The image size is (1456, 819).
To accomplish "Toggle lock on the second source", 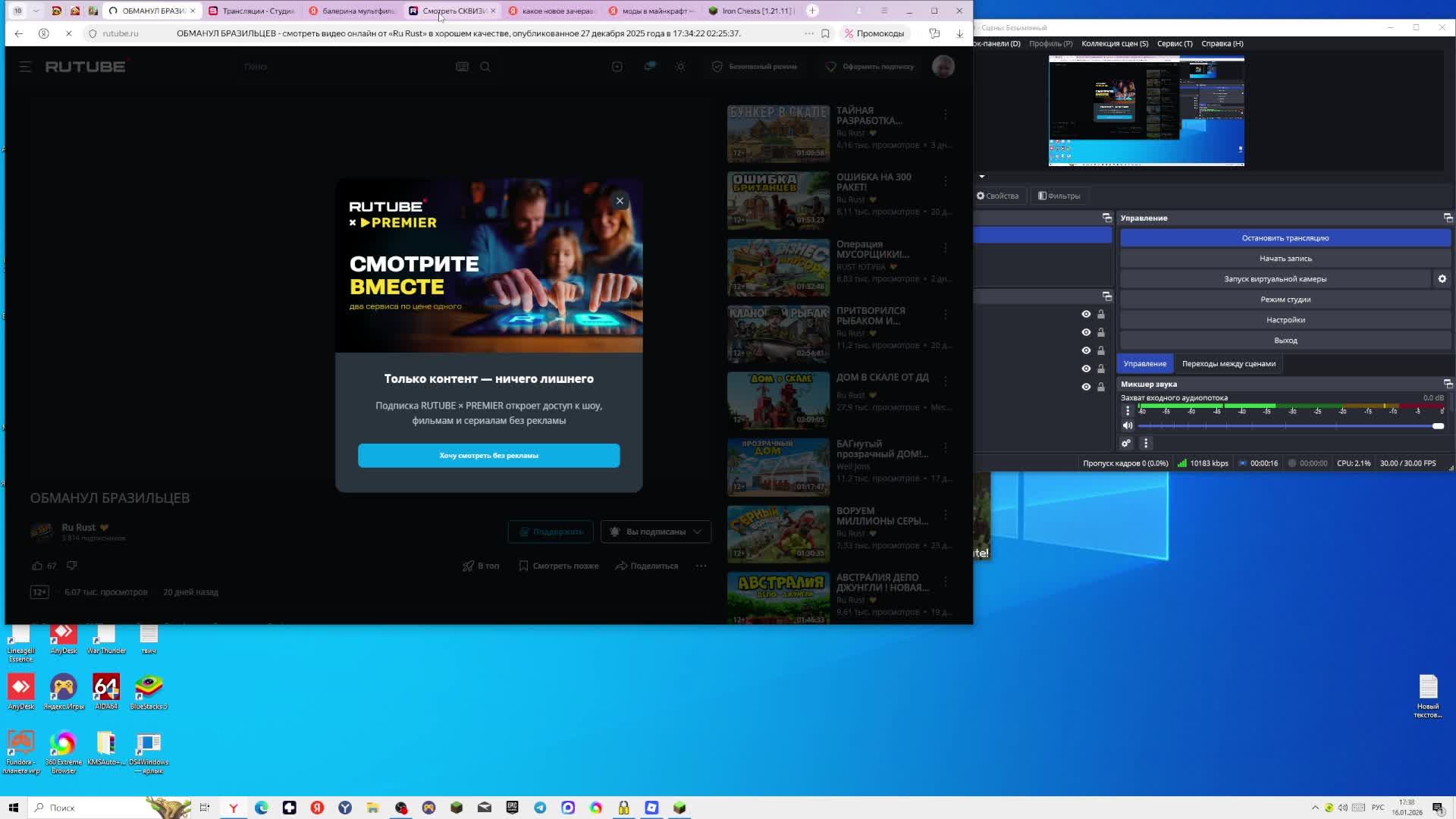I will click(x=1101, y=332).
